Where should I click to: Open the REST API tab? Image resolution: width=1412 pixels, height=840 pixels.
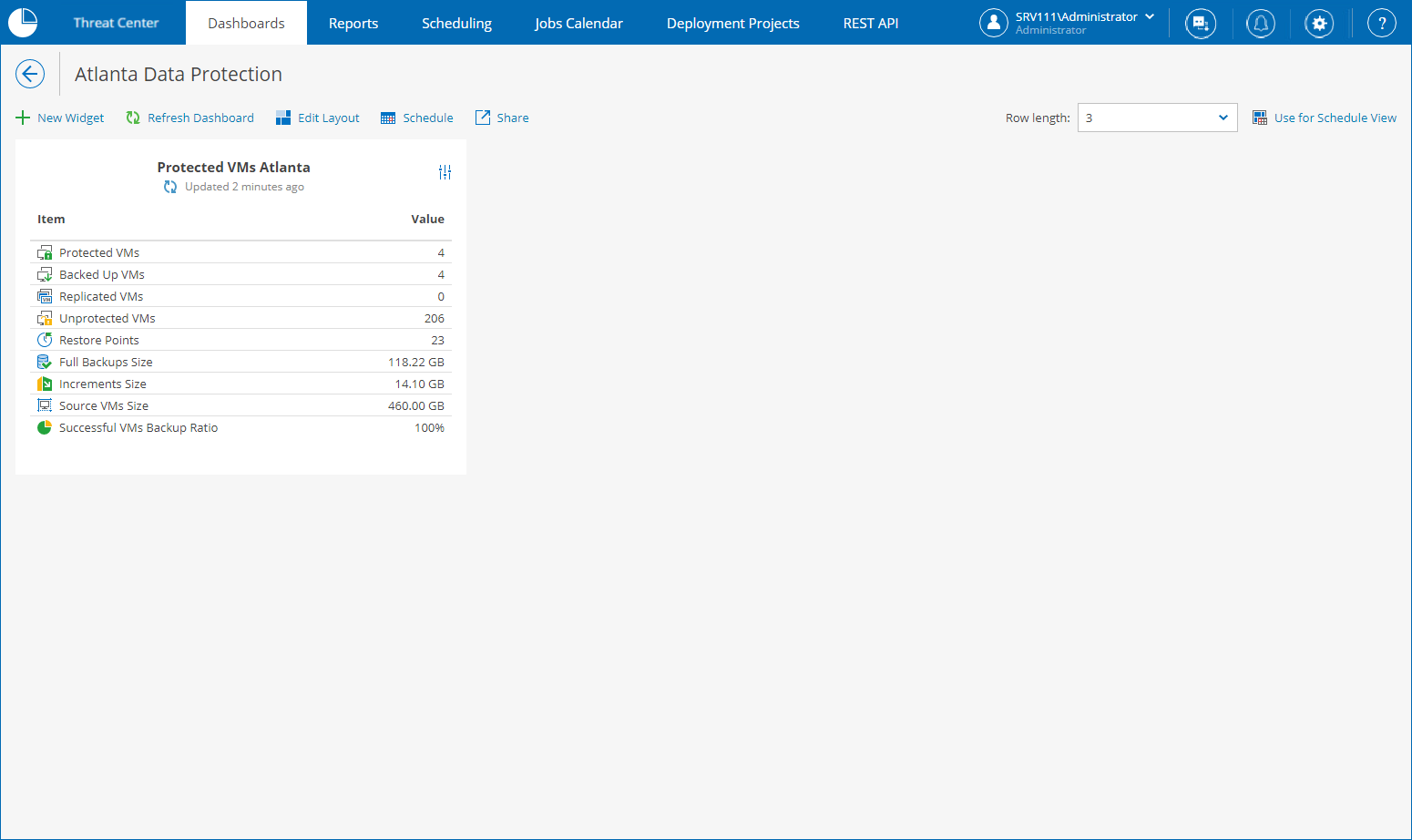[x=871, y=23]
